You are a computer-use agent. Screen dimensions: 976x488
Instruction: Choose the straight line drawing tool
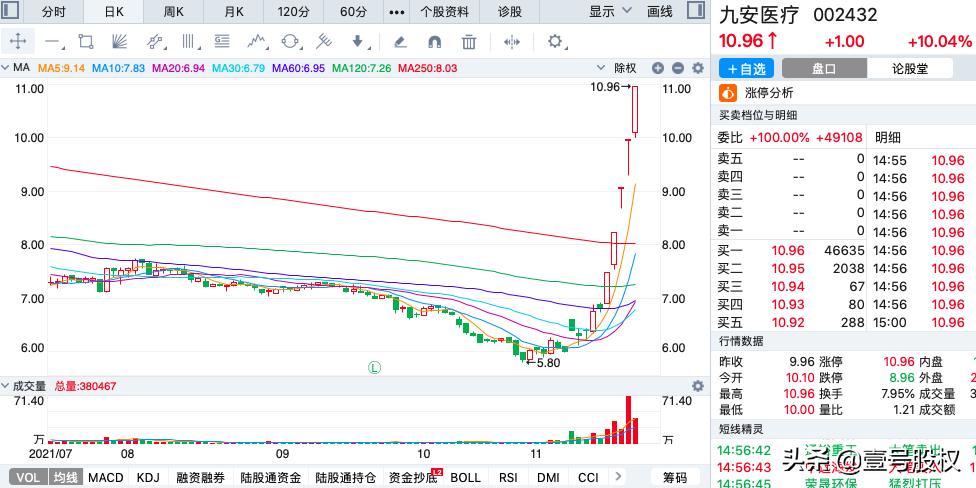[x=52, y=42]
